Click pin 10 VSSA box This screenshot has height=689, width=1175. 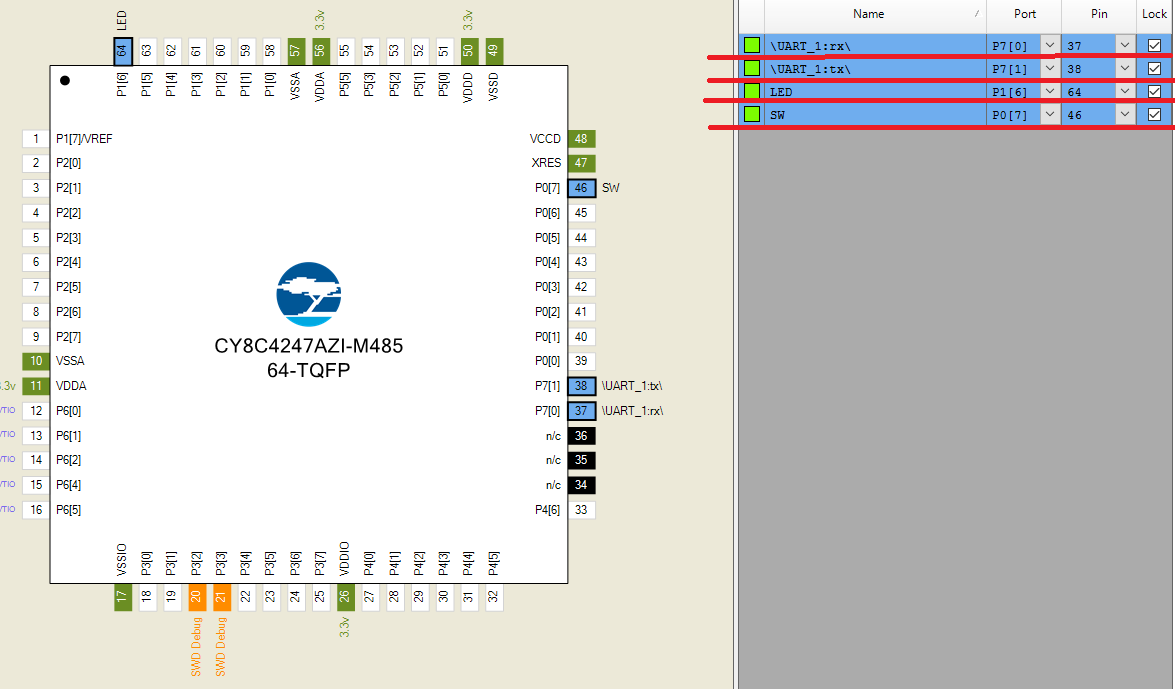(35, 361)
